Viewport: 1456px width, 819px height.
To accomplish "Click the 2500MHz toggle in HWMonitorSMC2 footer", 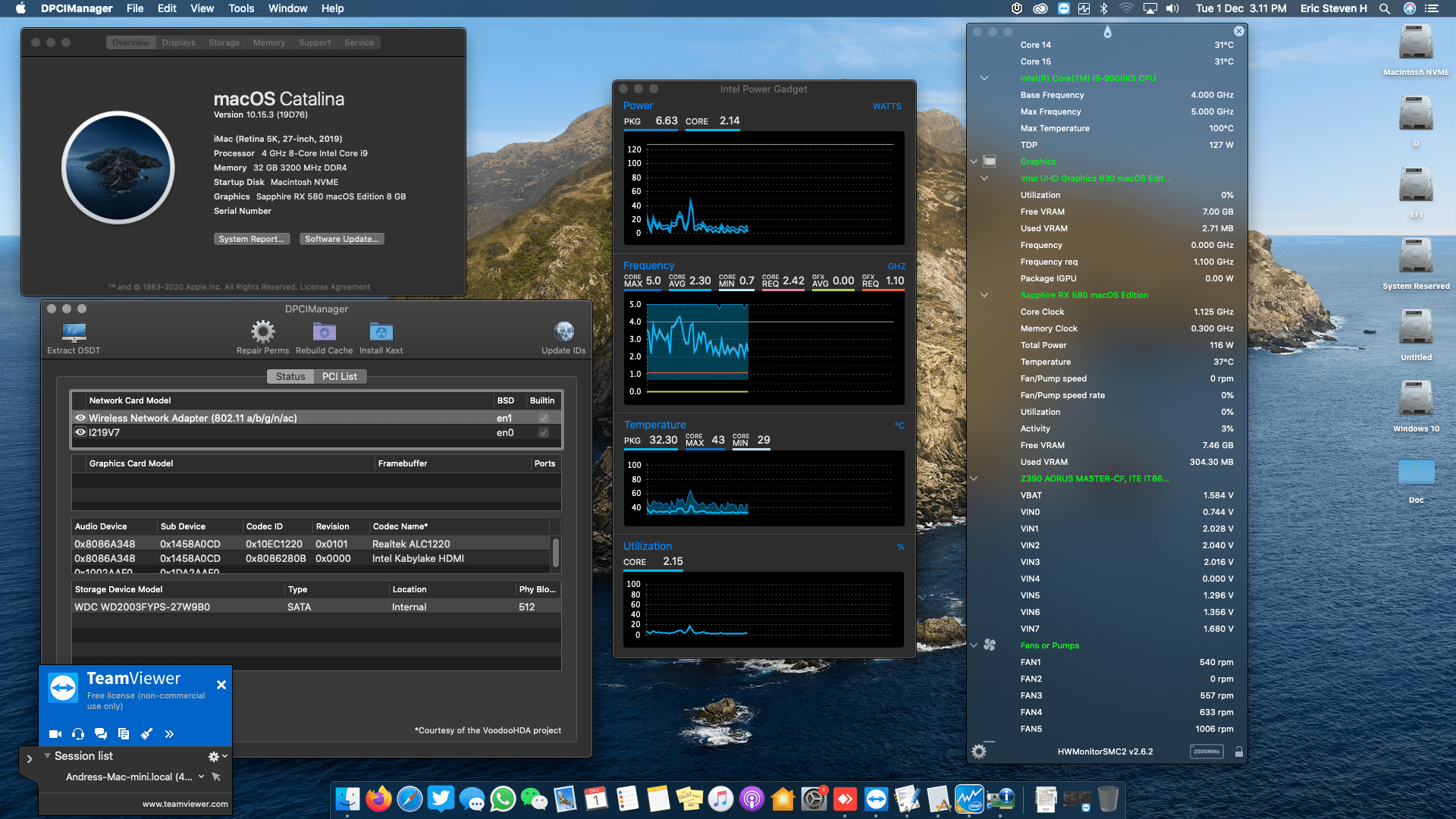I will click(1206, 752).
